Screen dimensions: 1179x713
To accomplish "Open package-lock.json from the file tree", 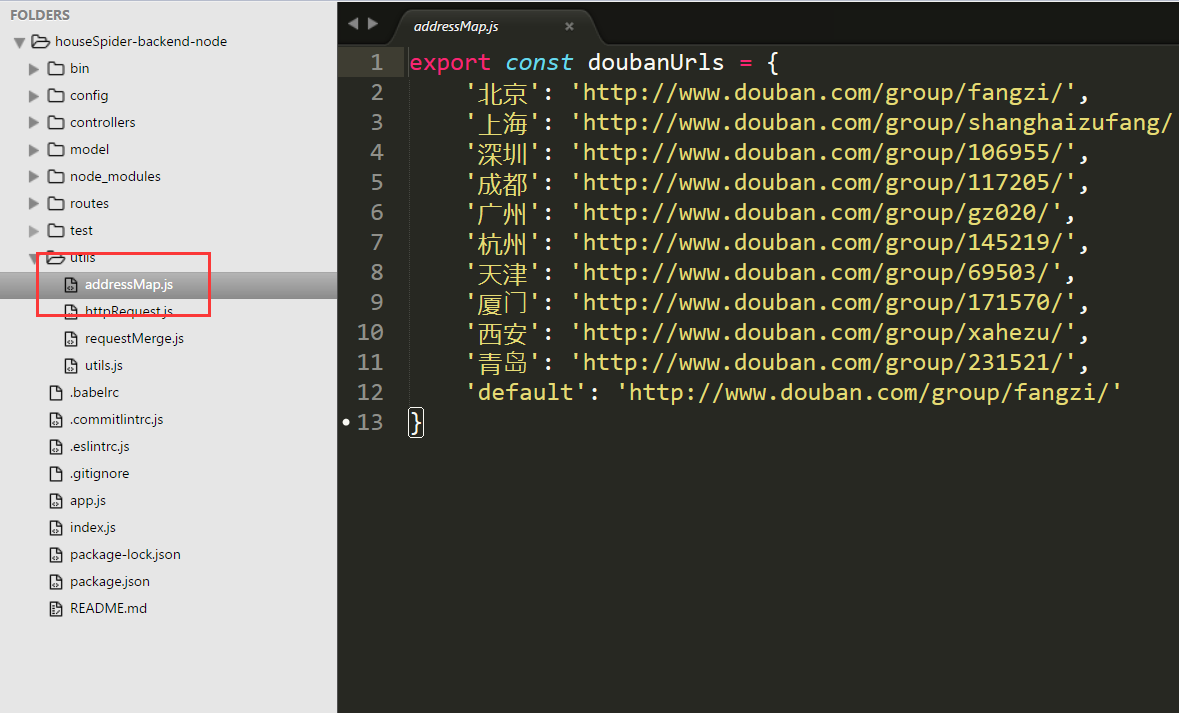I will pos(125,555).
